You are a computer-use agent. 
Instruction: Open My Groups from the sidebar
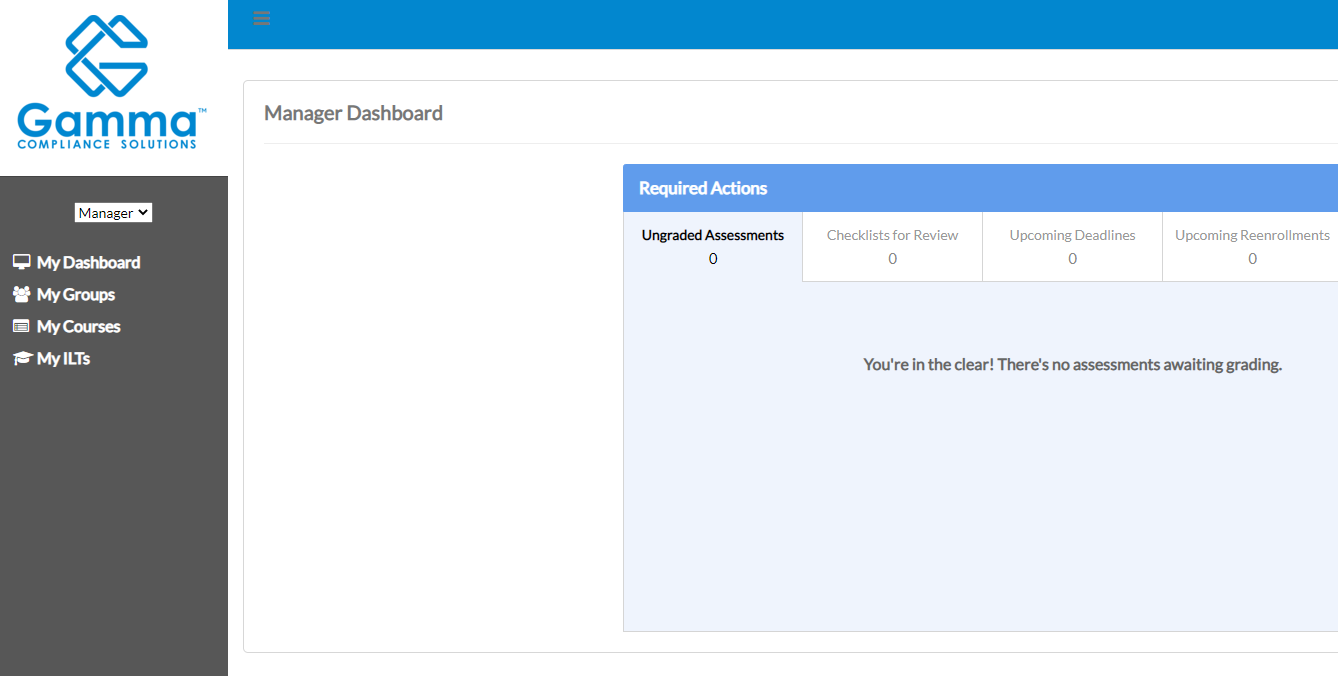point(75,294)
